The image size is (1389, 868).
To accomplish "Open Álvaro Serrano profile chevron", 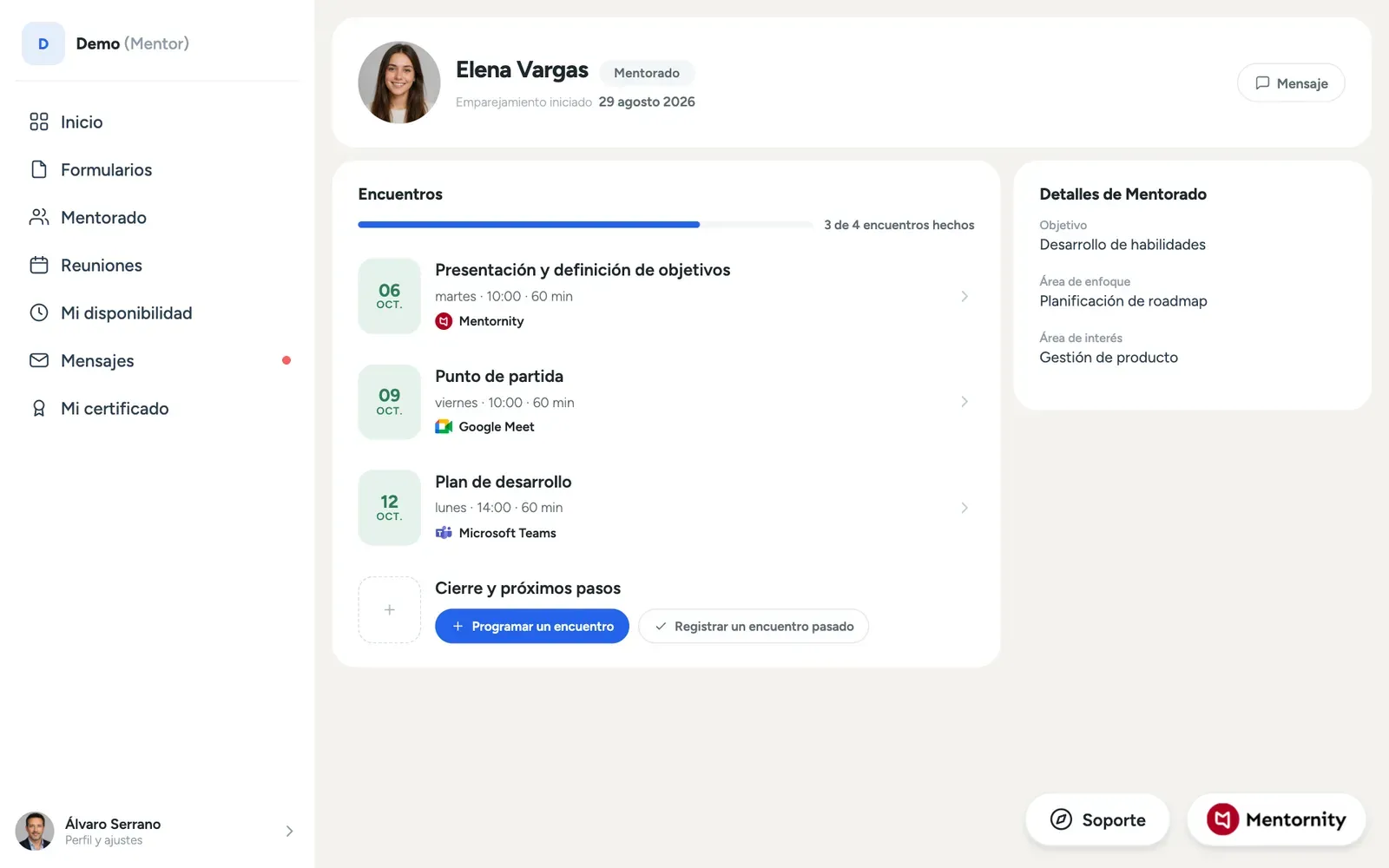I will tap(289, 832).
